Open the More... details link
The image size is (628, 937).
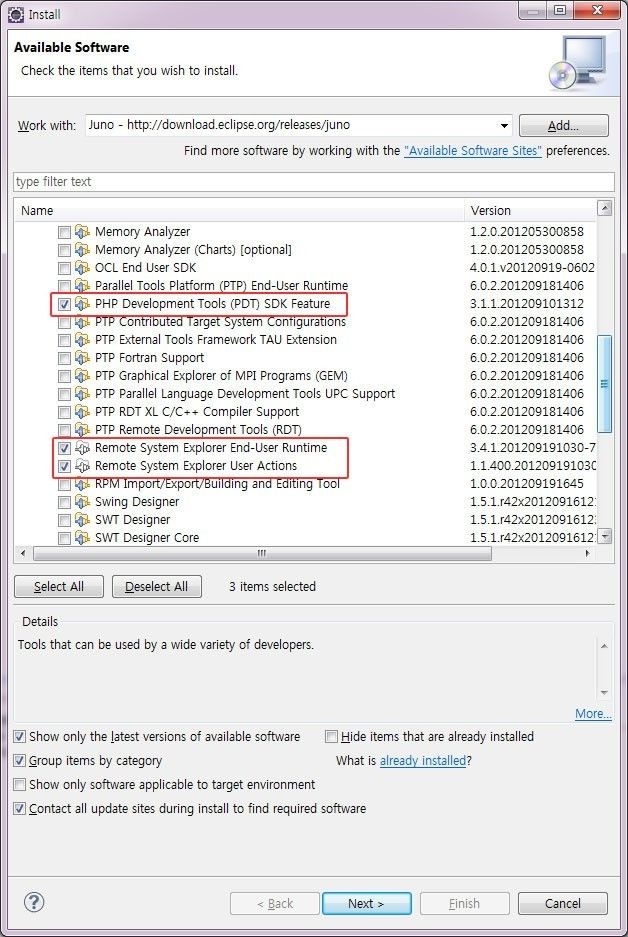[593, 714]
